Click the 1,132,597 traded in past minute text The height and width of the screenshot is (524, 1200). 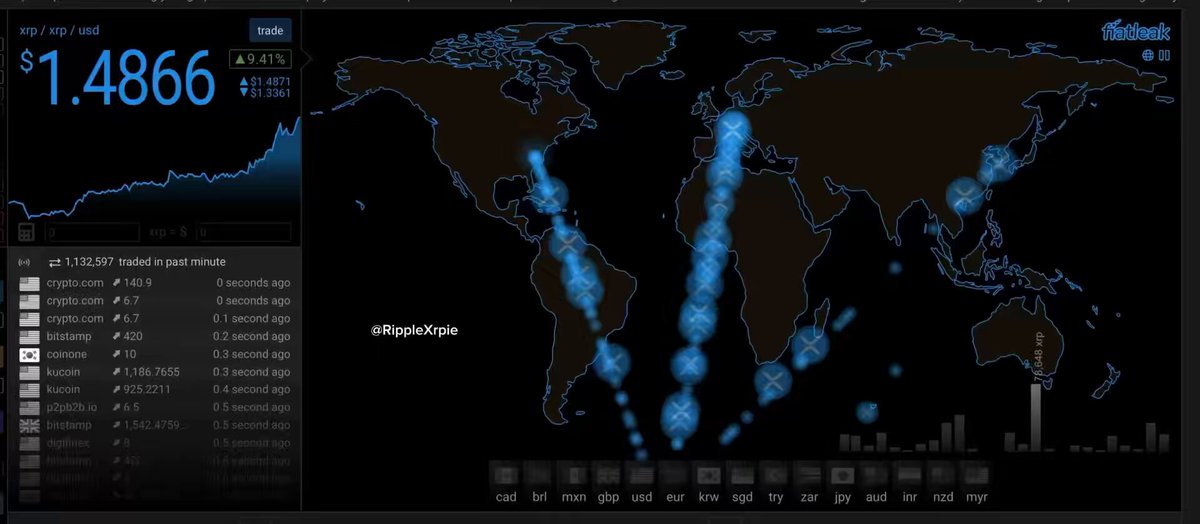point(145,262)
